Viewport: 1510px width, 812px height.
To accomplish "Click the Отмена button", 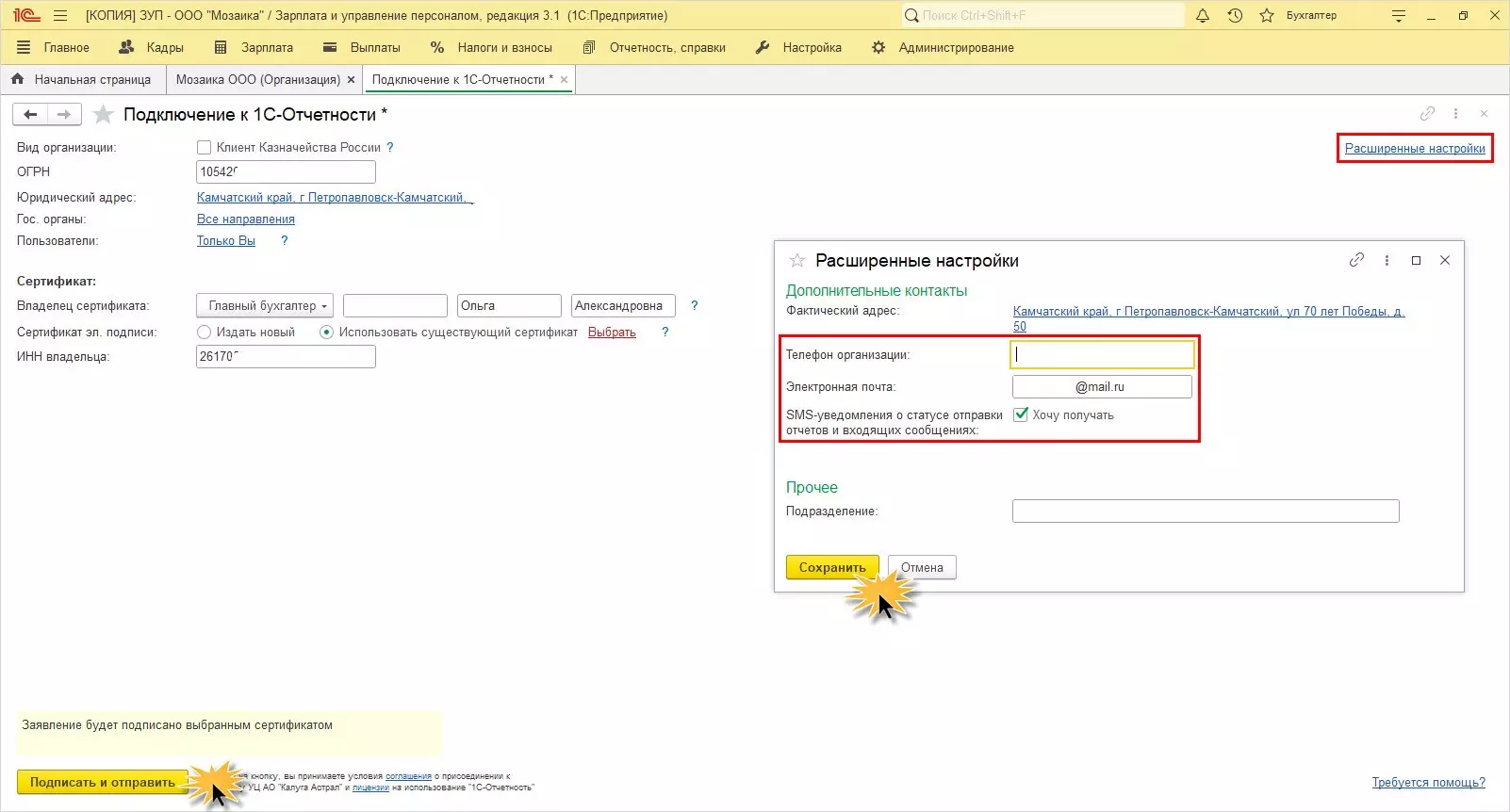I will pyautogui.click(x=922, y=567).
